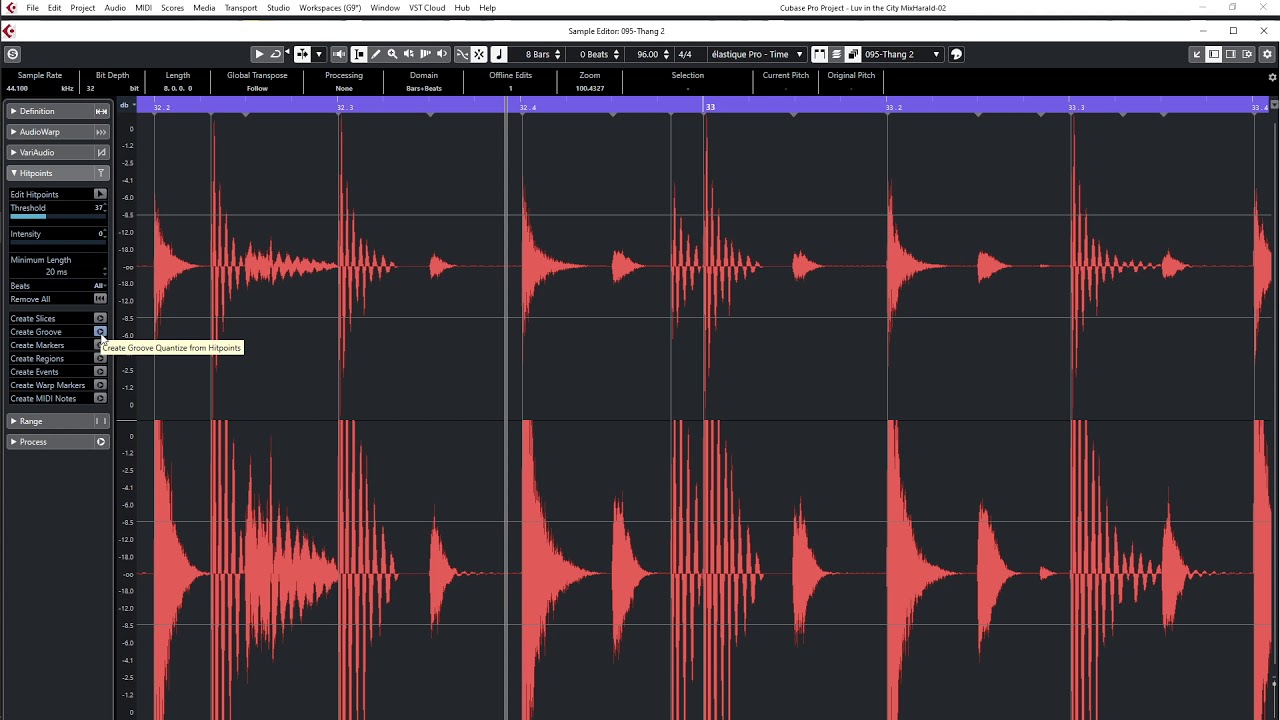The image size is (1280, 720).
Task: Click the VariAudio tab icon
Action: point(101,153)
